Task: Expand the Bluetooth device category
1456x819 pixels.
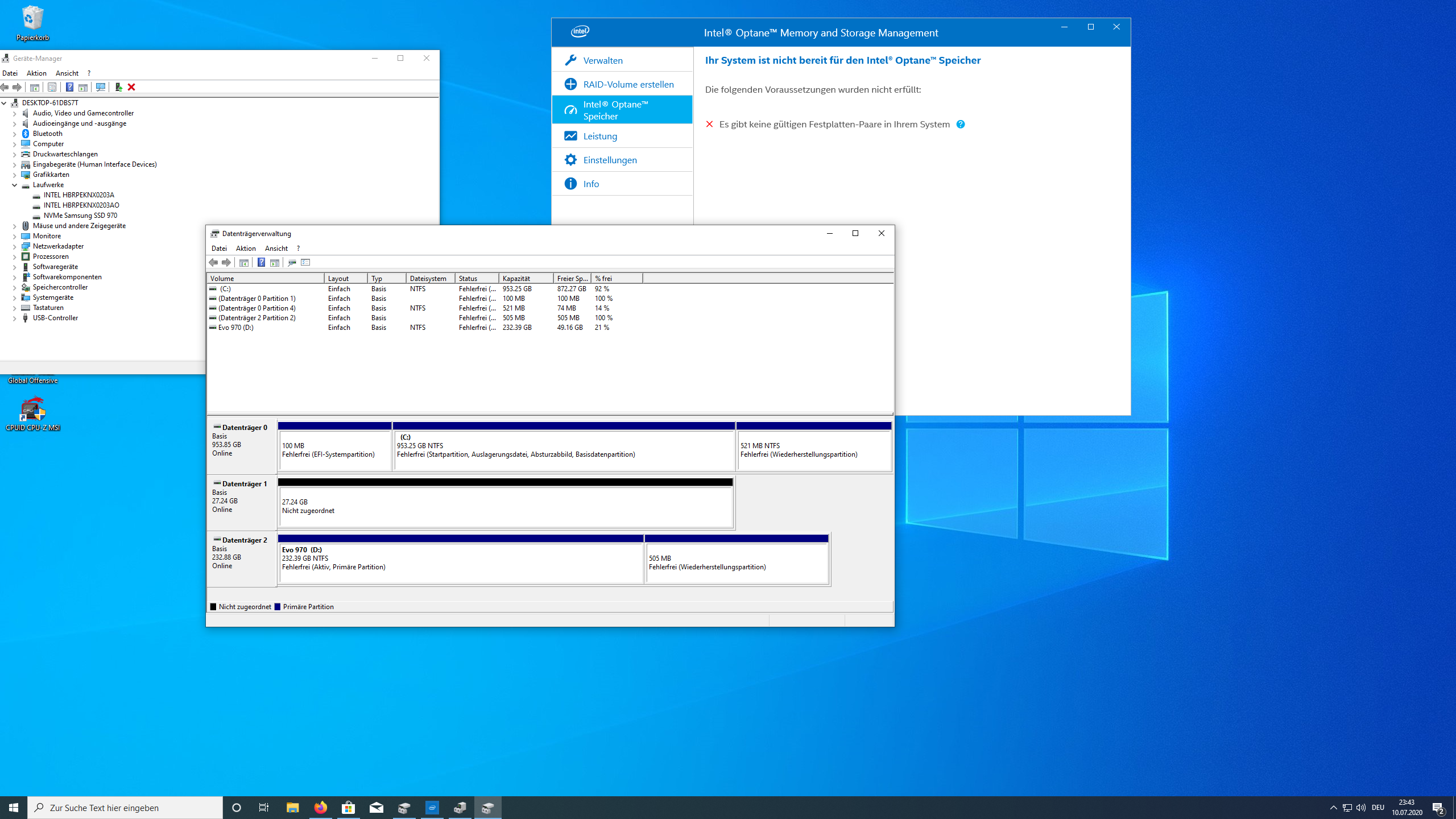Action: 15,134
